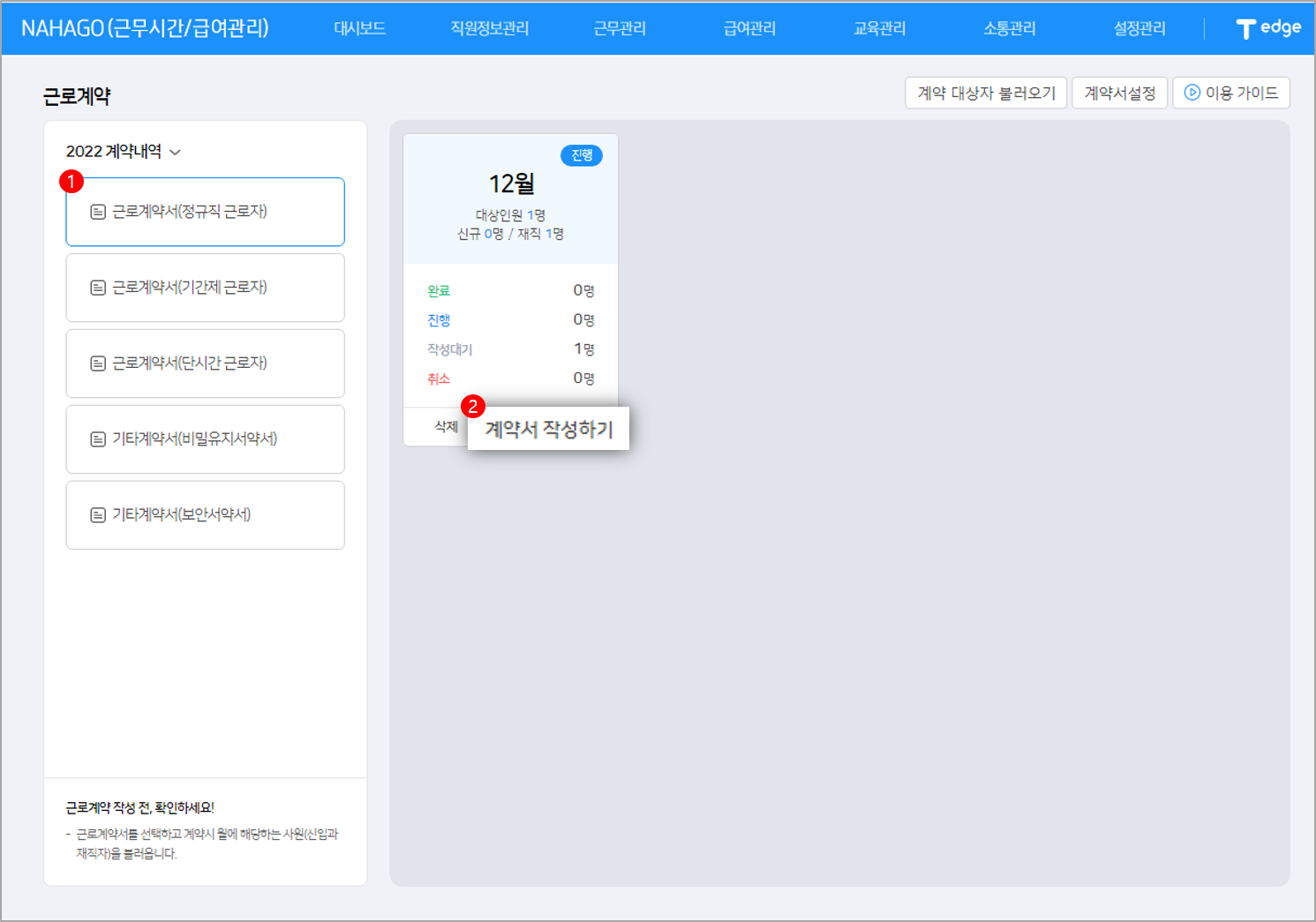Open the 설정관리 menu
The image size is (1316, 922).
click(x=1139, y=28)
